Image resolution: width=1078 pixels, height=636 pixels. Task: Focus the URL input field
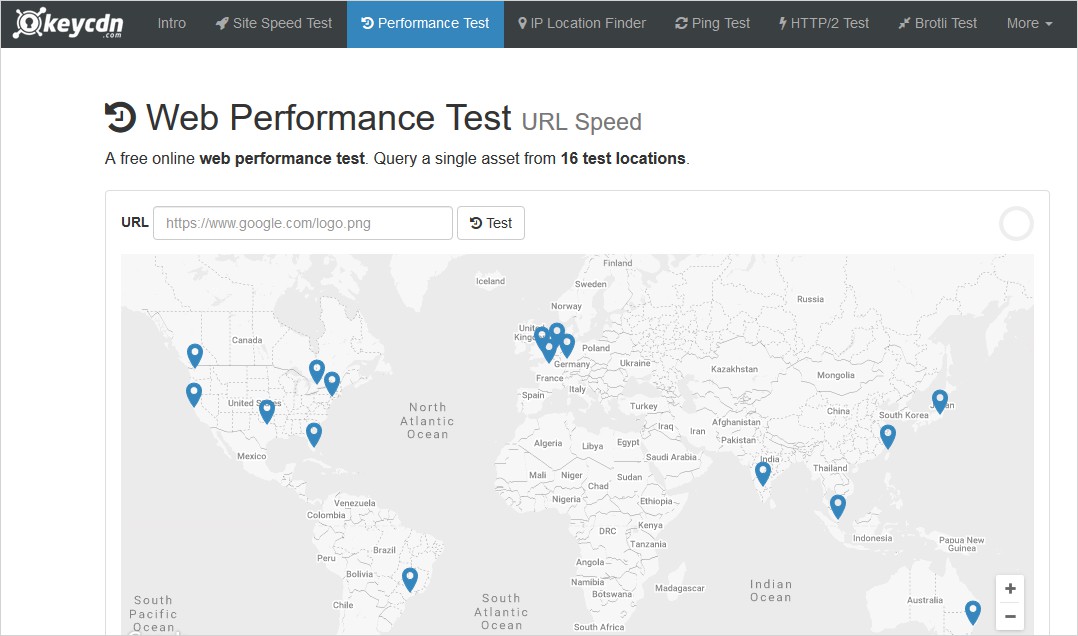pos(302,223)
